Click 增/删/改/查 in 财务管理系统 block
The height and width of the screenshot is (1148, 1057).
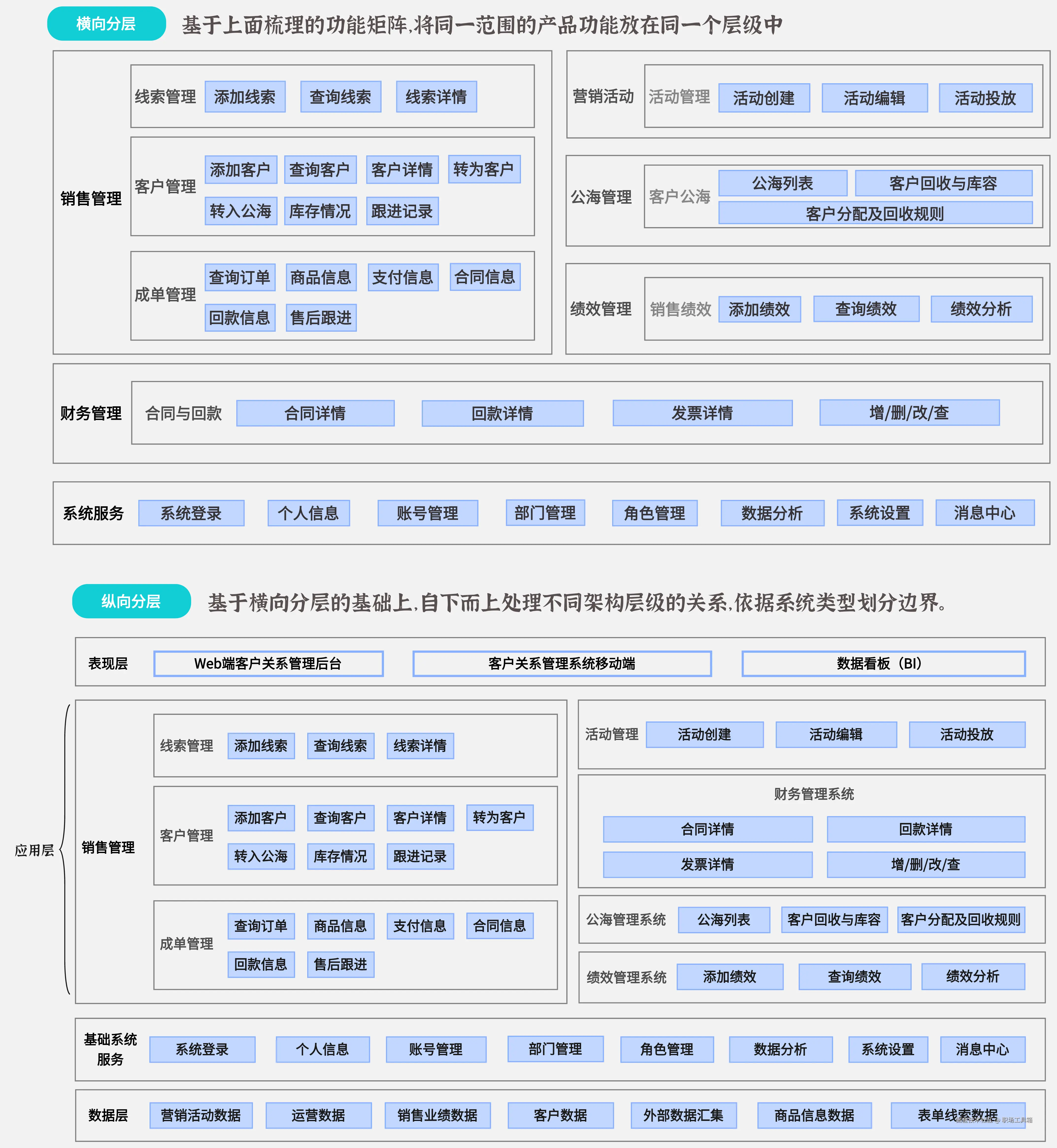925,864
